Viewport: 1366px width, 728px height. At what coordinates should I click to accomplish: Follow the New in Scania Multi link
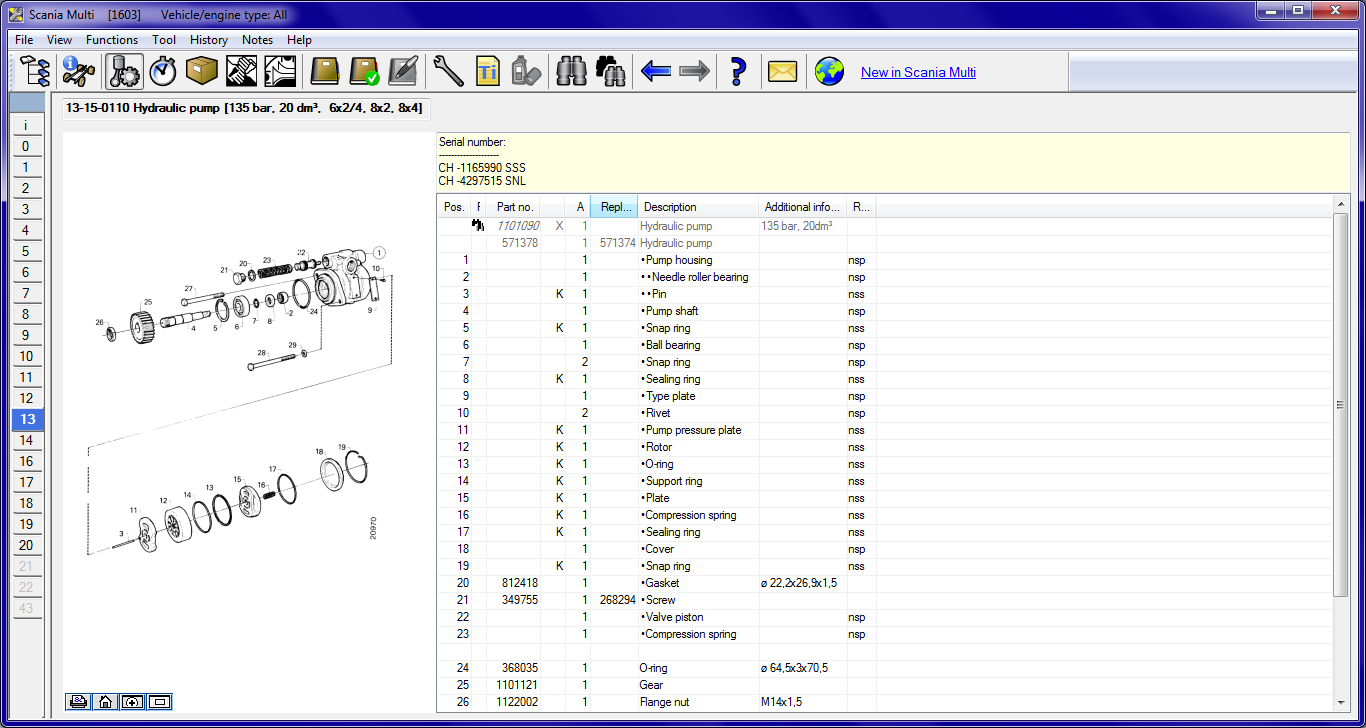[x=918, y=72]
